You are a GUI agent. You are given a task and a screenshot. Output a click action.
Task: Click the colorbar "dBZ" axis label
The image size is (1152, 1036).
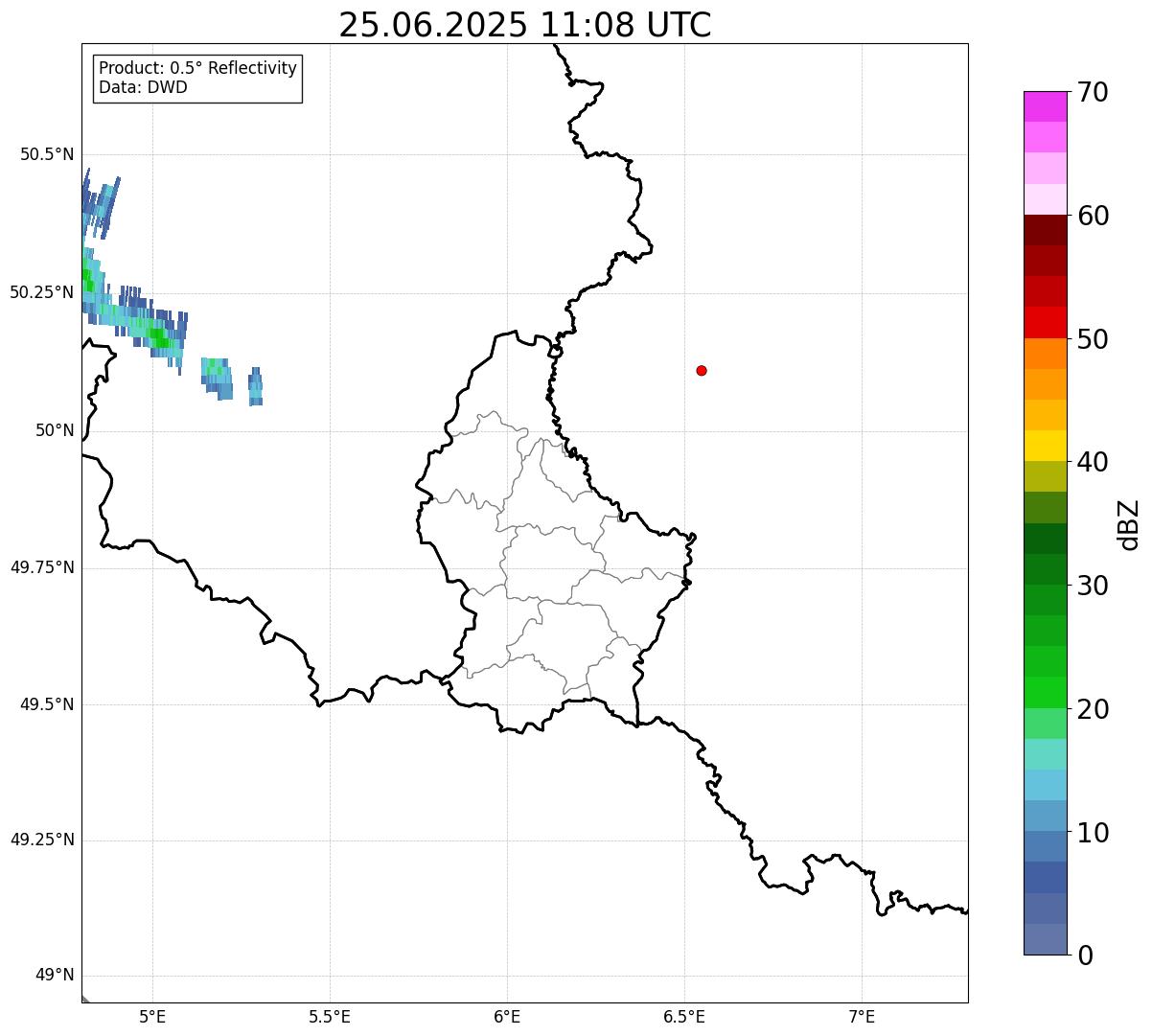pos(1129,524)
